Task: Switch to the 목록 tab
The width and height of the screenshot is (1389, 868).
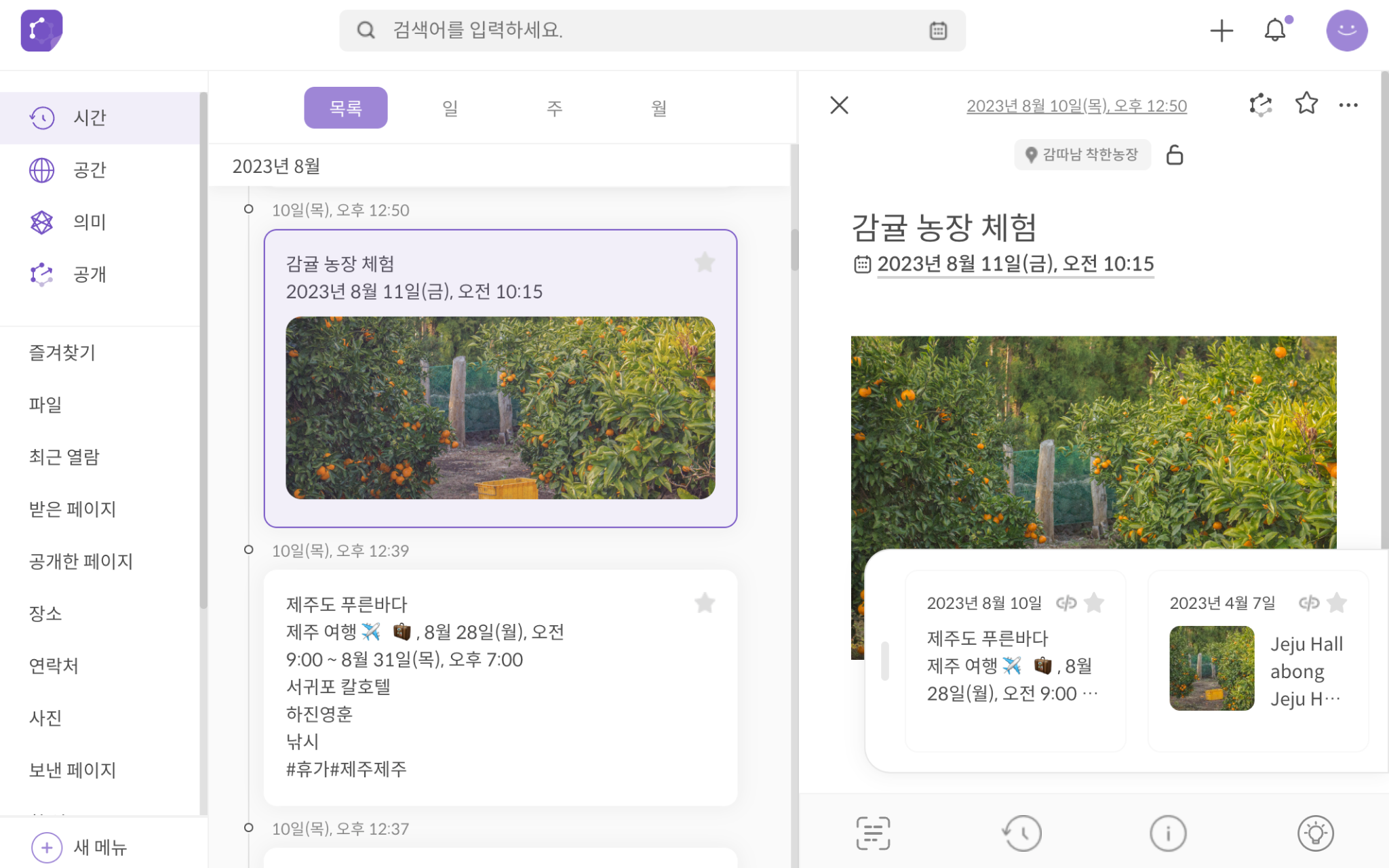Action: (346, 108)
